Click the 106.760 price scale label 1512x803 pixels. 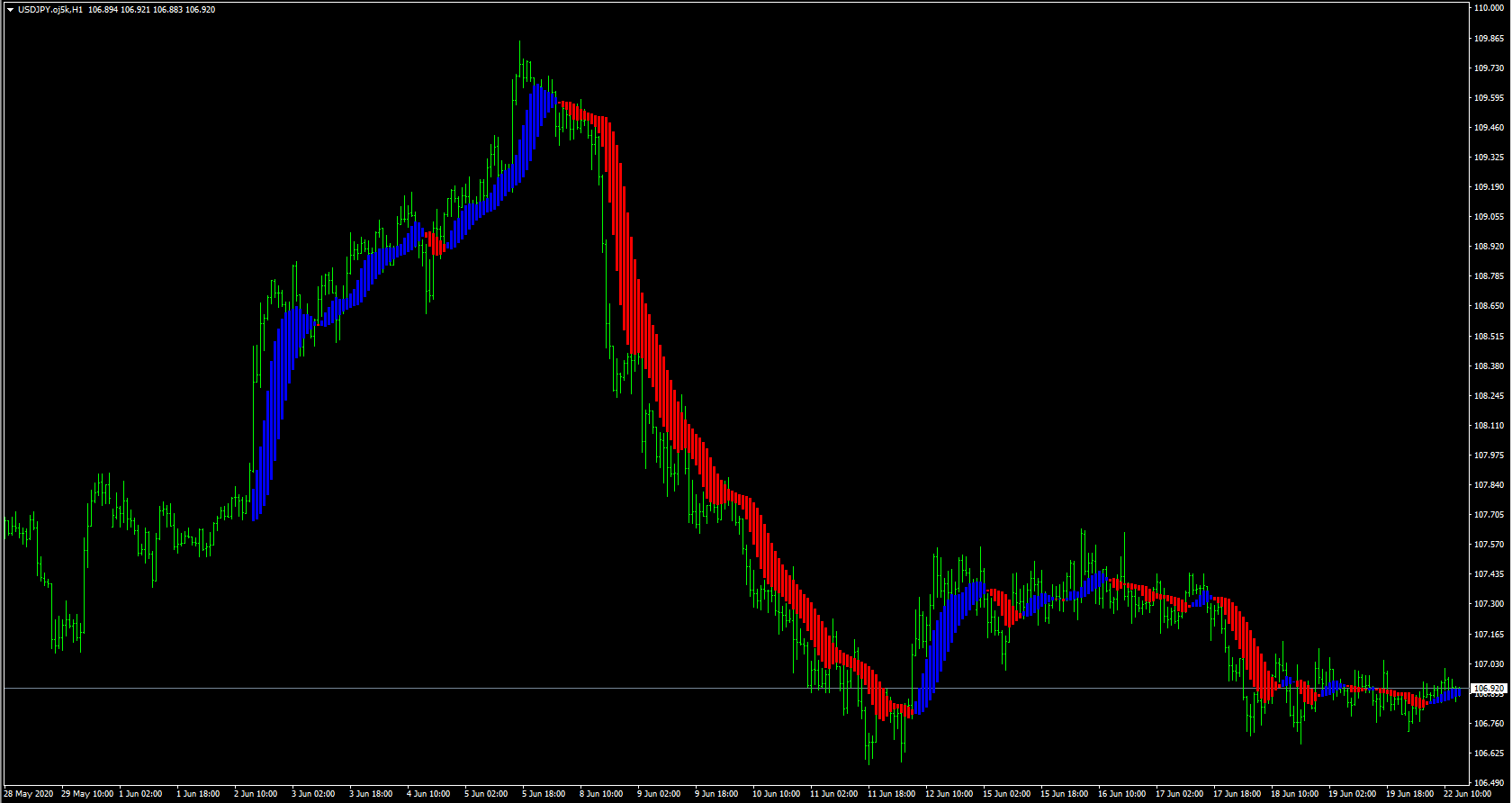tap(1489, 723)
